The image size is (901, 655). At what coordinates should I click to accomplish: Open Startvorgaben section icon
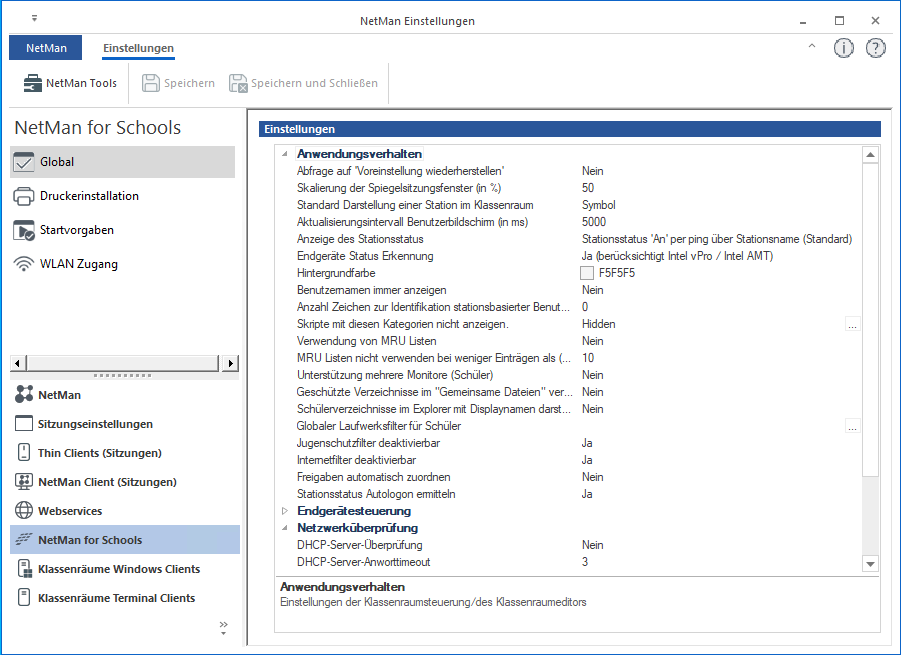point(25,230)
